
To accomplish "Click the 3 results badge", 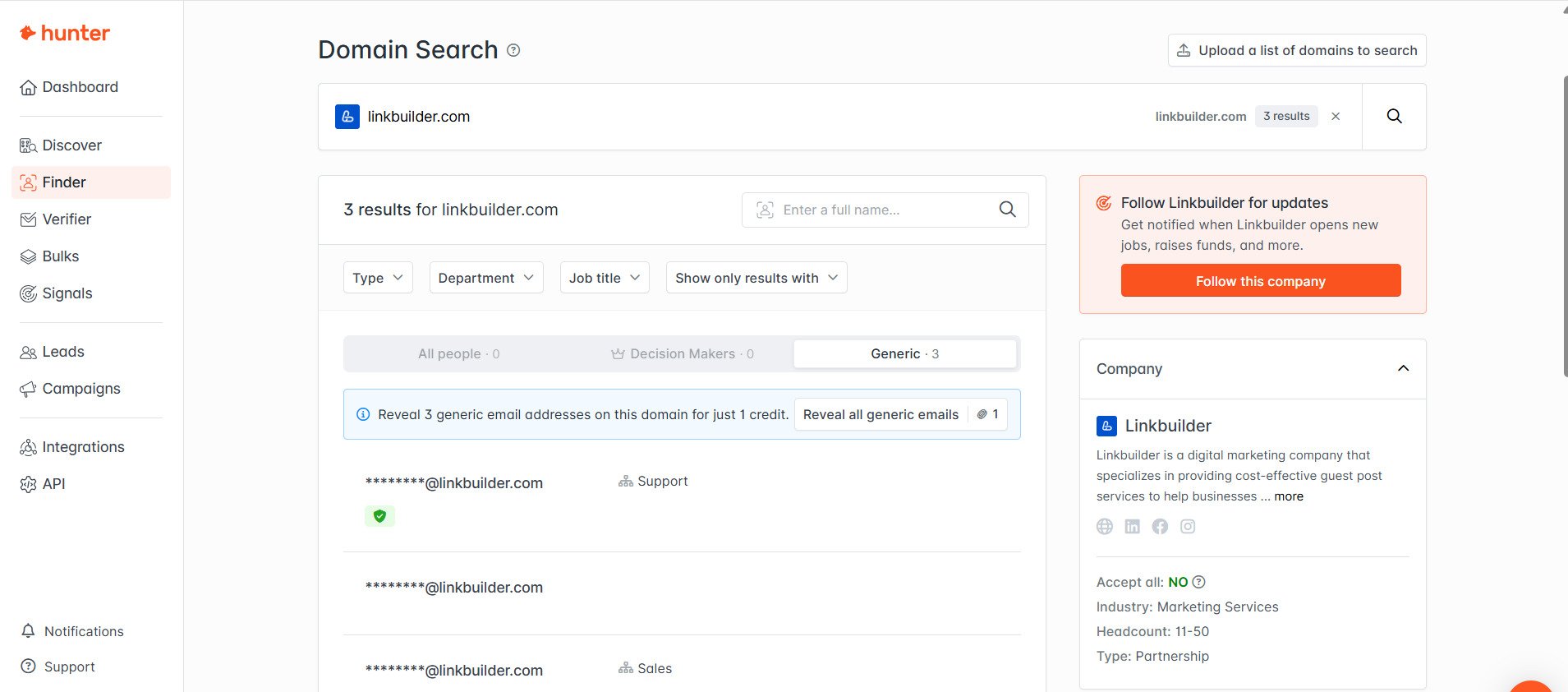I will coord(1286,116).
